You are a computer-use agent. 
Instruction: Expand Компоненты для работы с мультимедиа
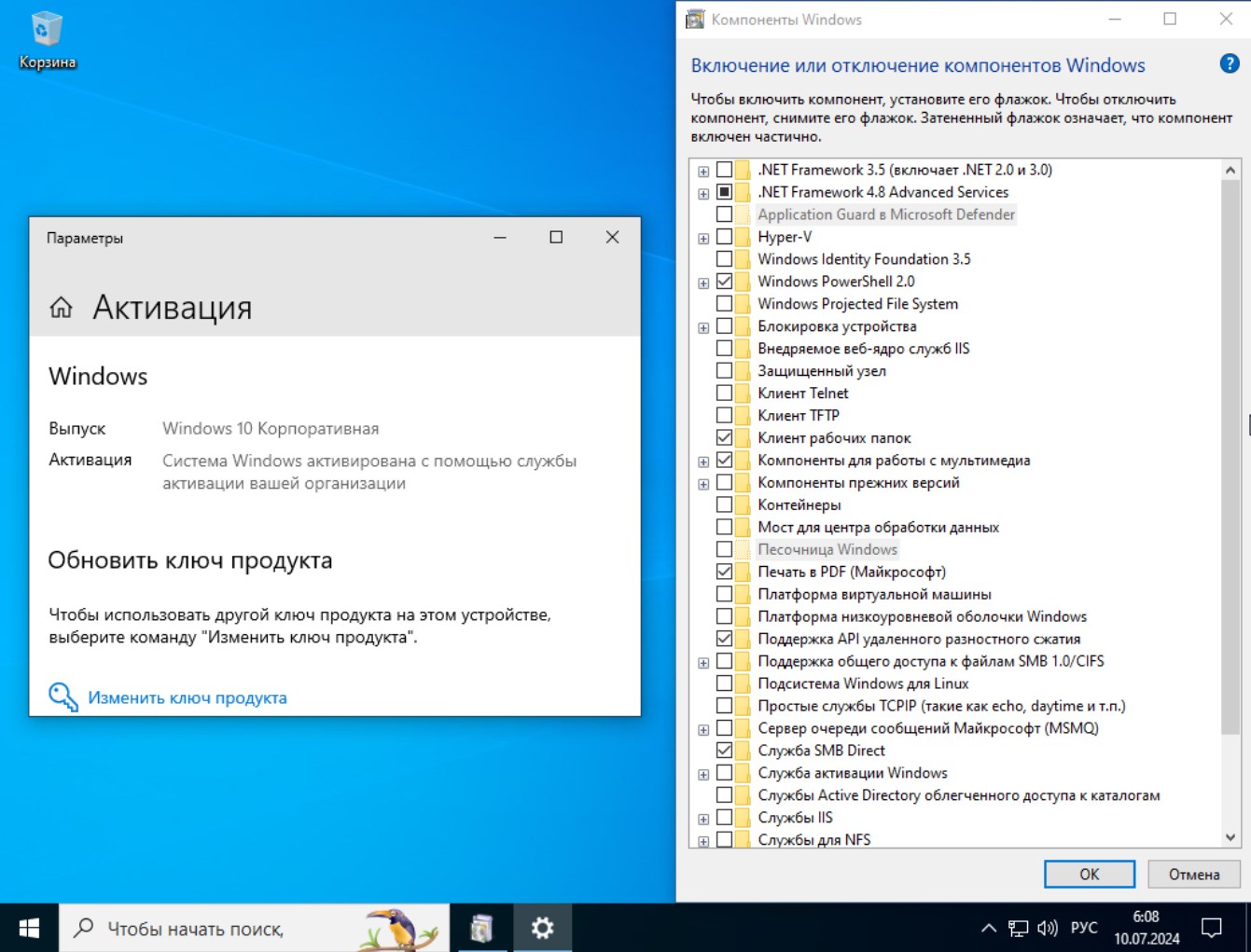[x=703, y=462]
